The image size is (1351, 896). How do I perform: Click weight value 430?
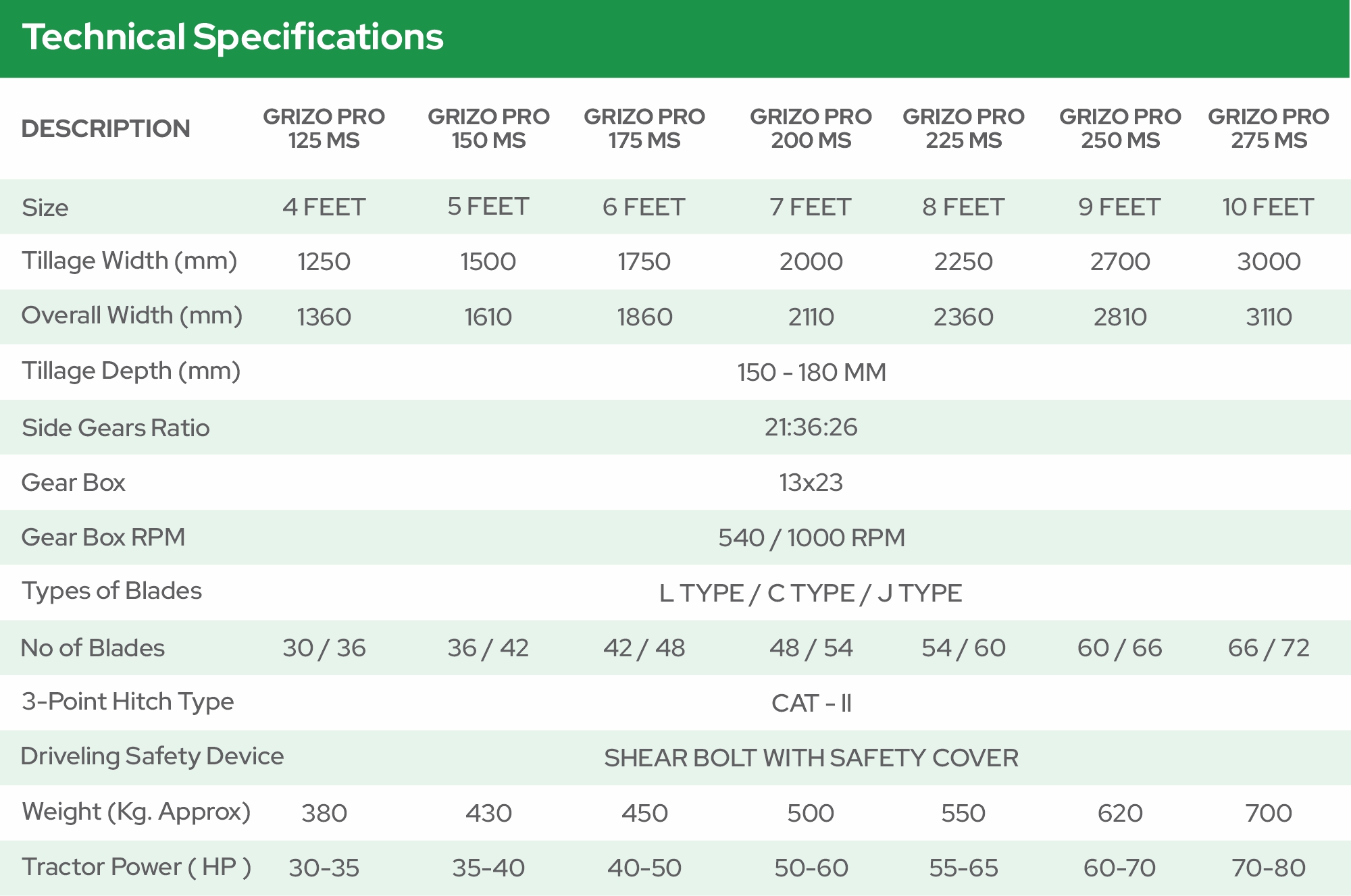tap(488, 813)
